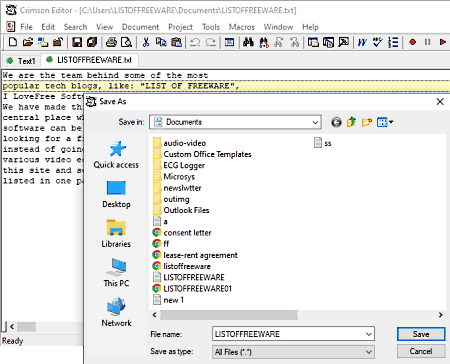Click the Up One Level folder icon

click(351, 122)
